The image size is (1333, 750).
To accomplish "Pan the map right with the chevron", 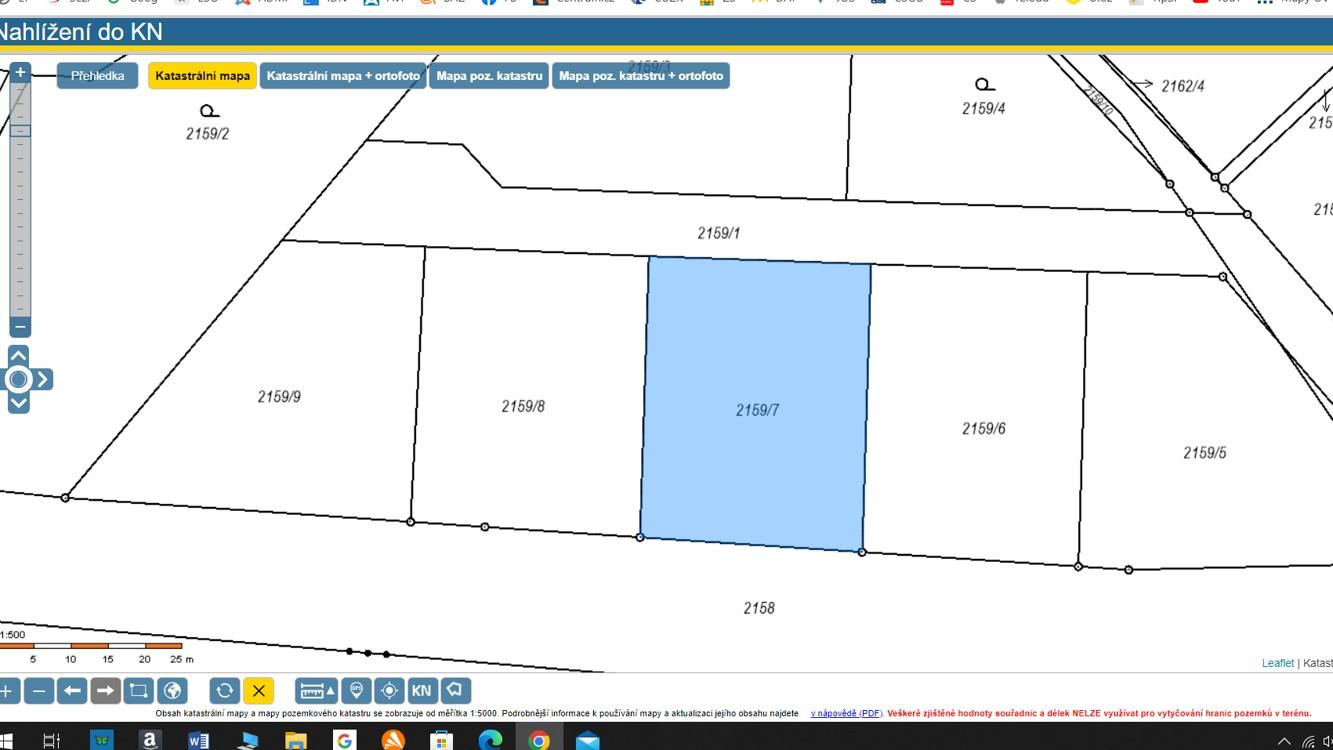I will click(x=43, y=379).
